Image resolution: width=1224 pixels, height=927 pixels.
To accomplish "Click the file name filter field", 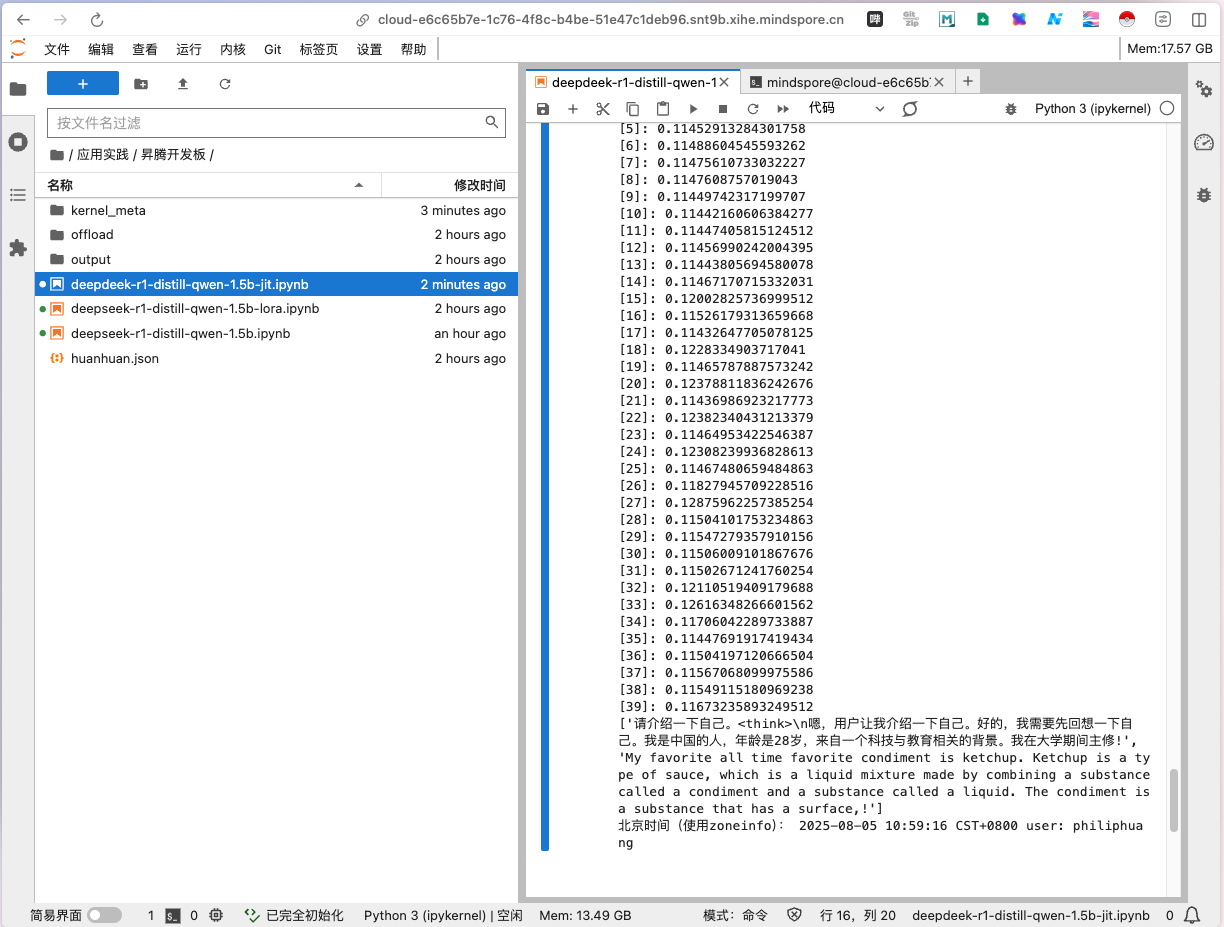I will pyautogui.click(x=268, y=122).
